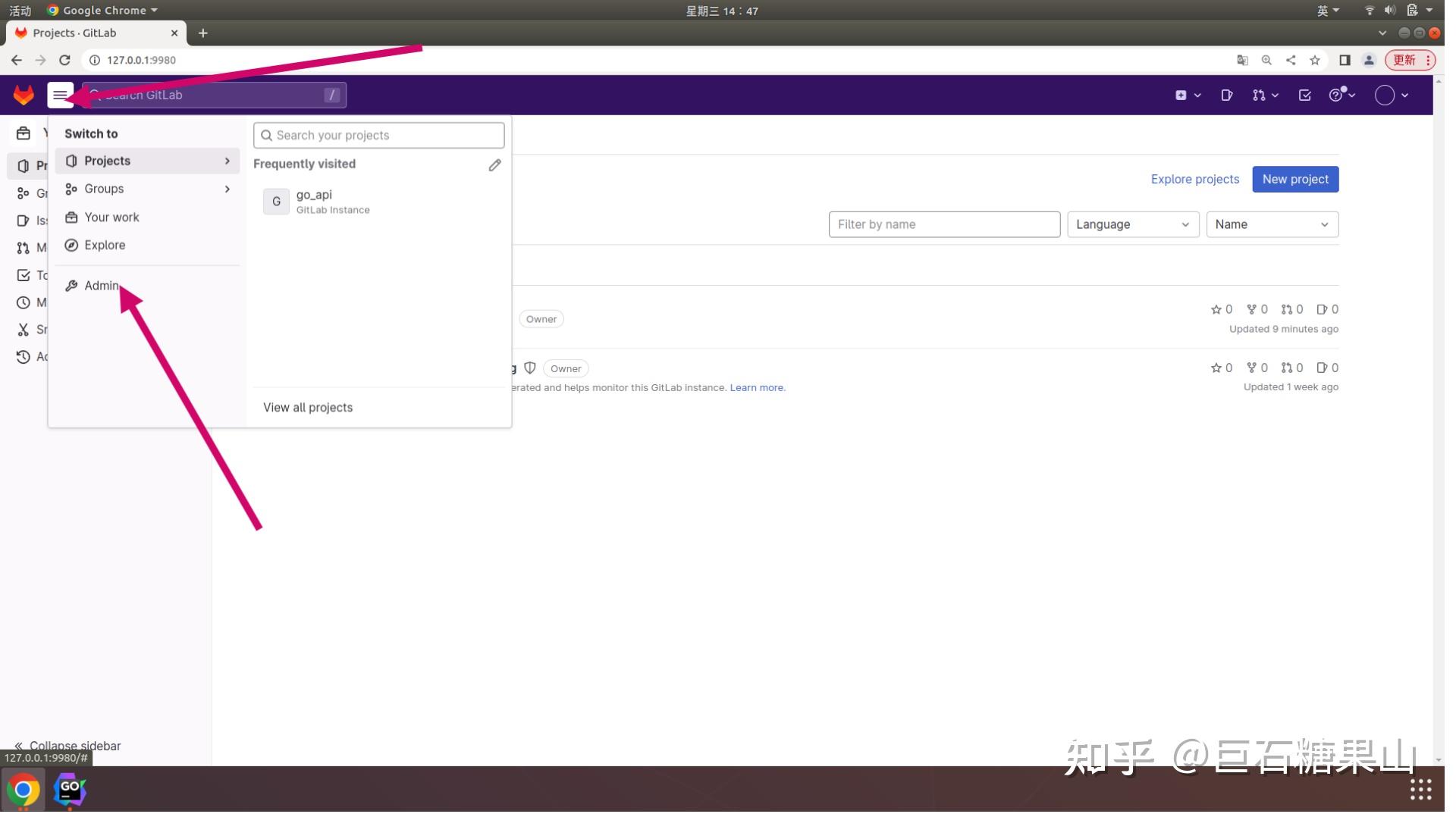Image resolution: width=1456 pixels, height=817 pixels.
Task: Open the Merge requests icon
Action: point(1261,95)
